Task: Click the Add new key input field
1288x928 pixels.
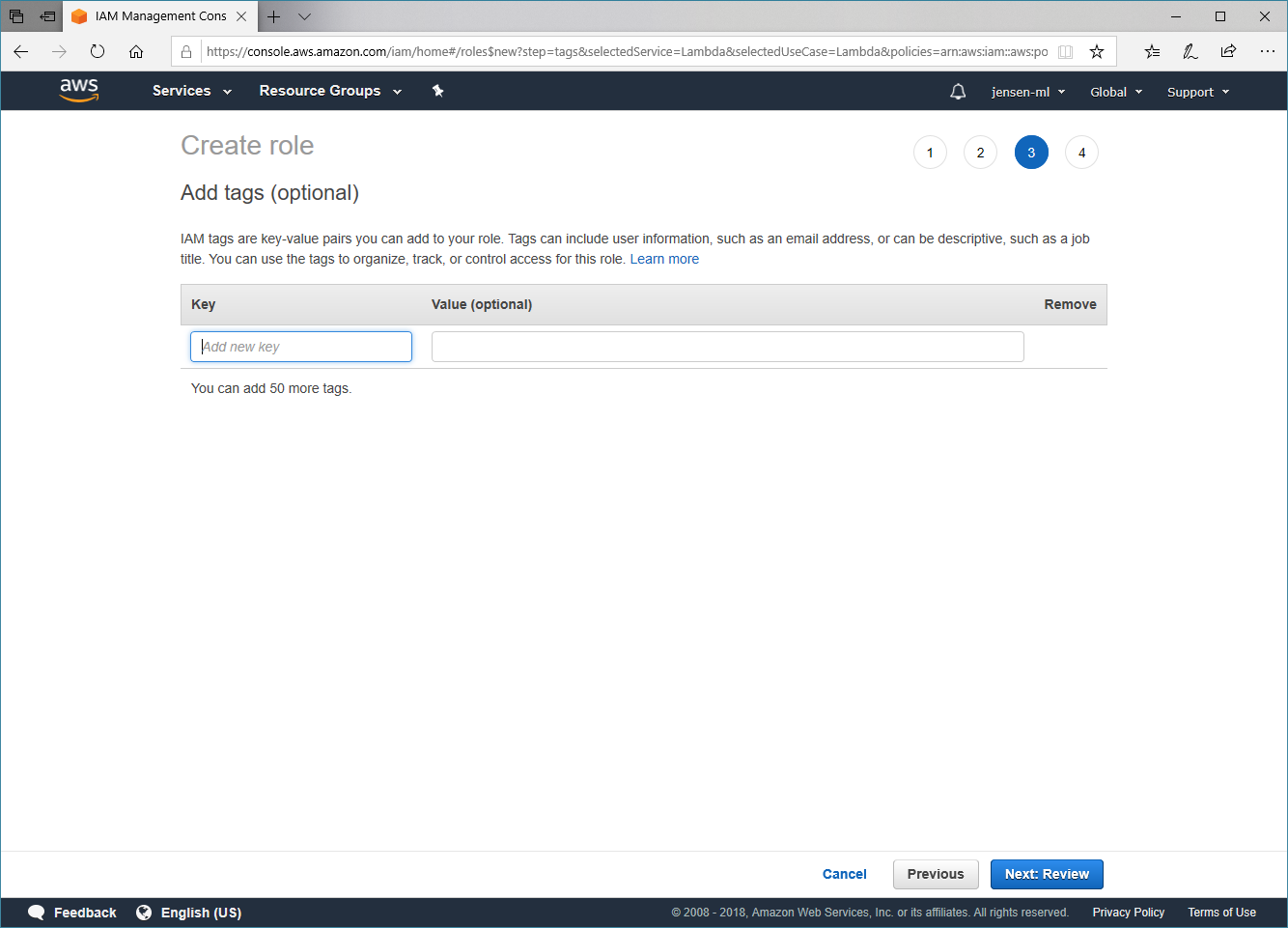Action: (301, 347)
